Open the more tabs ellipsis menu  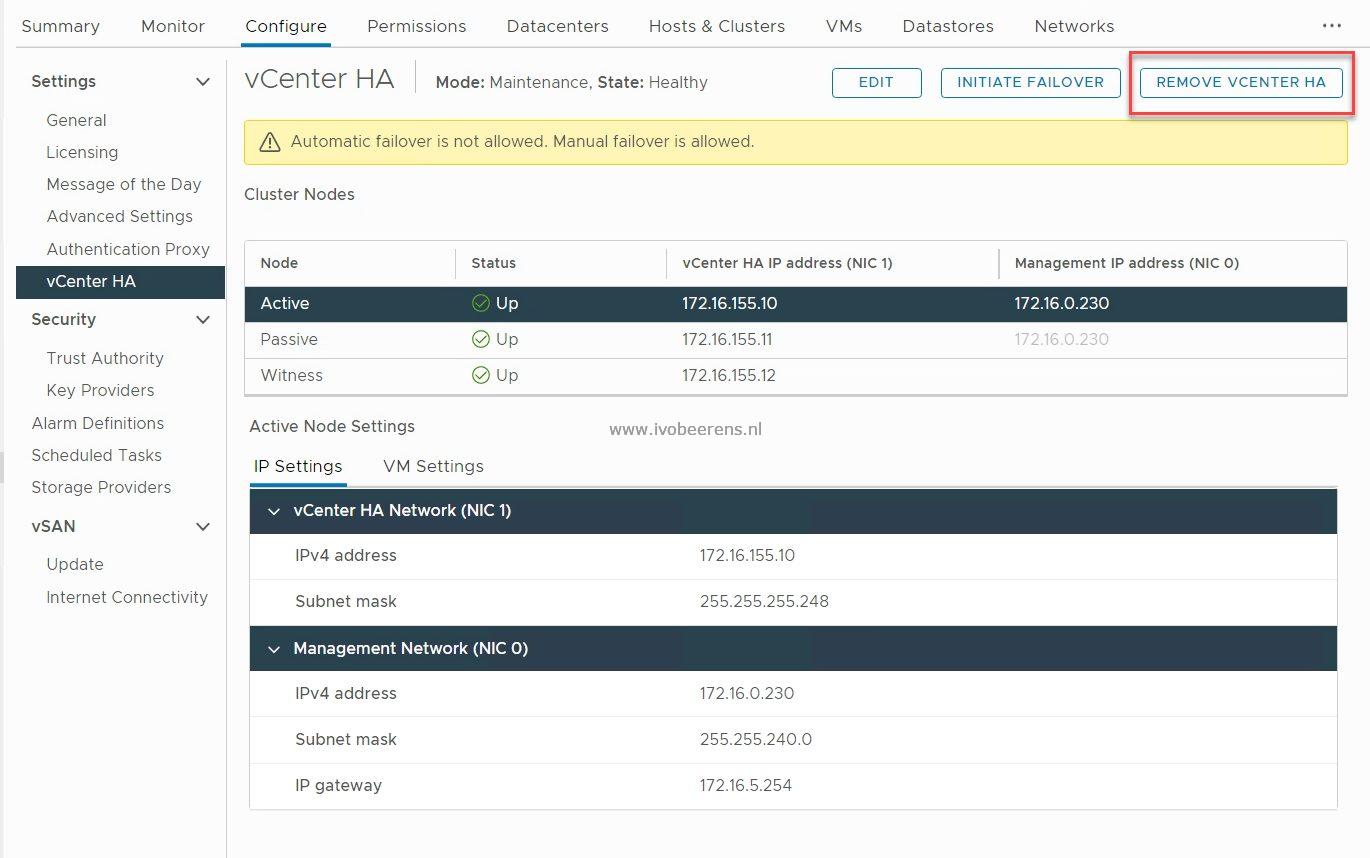point(1332,26)
